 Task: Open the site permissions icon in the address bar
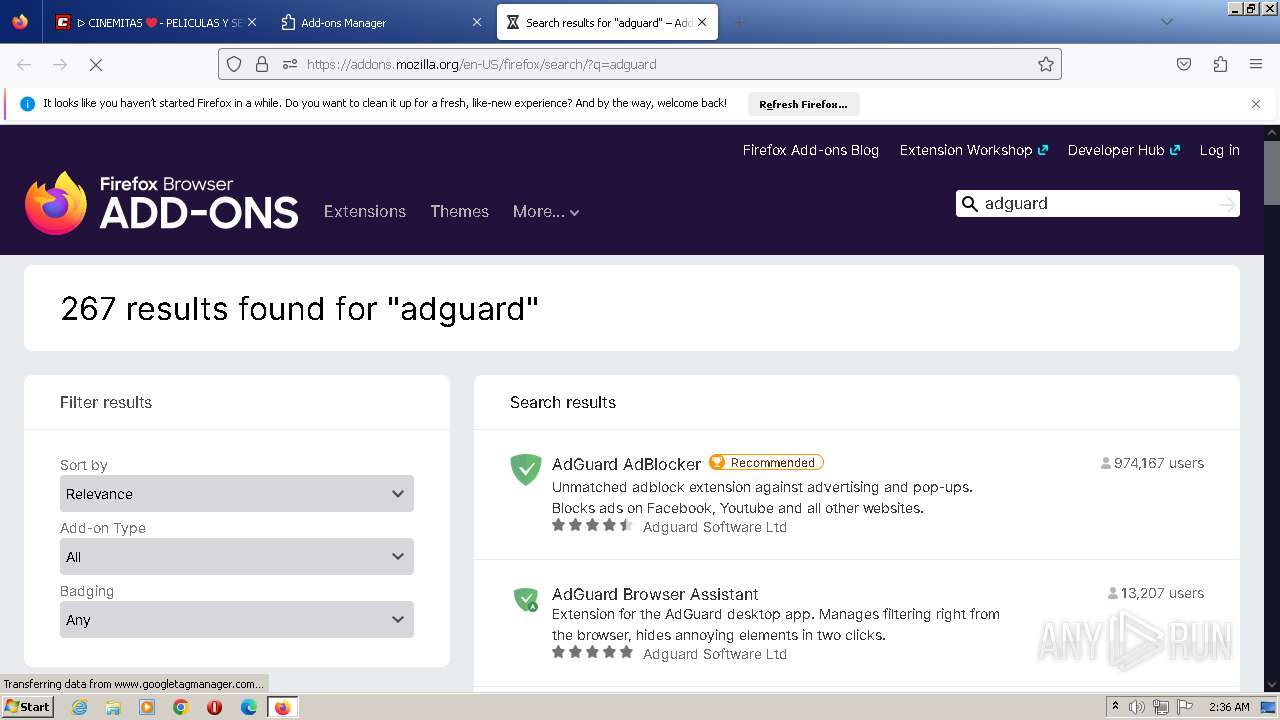coord(290,64)
